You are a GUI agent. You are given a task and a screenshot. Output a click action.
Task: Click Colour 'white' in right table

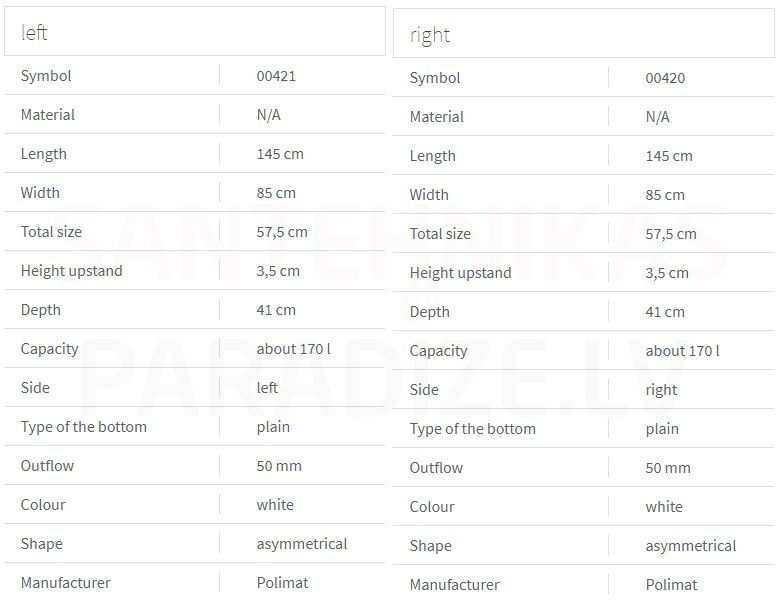coord(664,507)
